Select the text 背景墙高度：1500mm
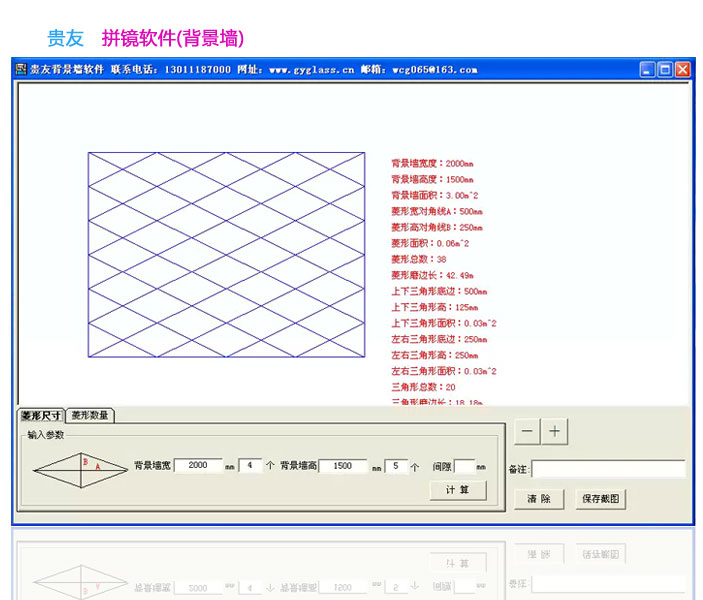703x600 pixels. pos(432,179)
